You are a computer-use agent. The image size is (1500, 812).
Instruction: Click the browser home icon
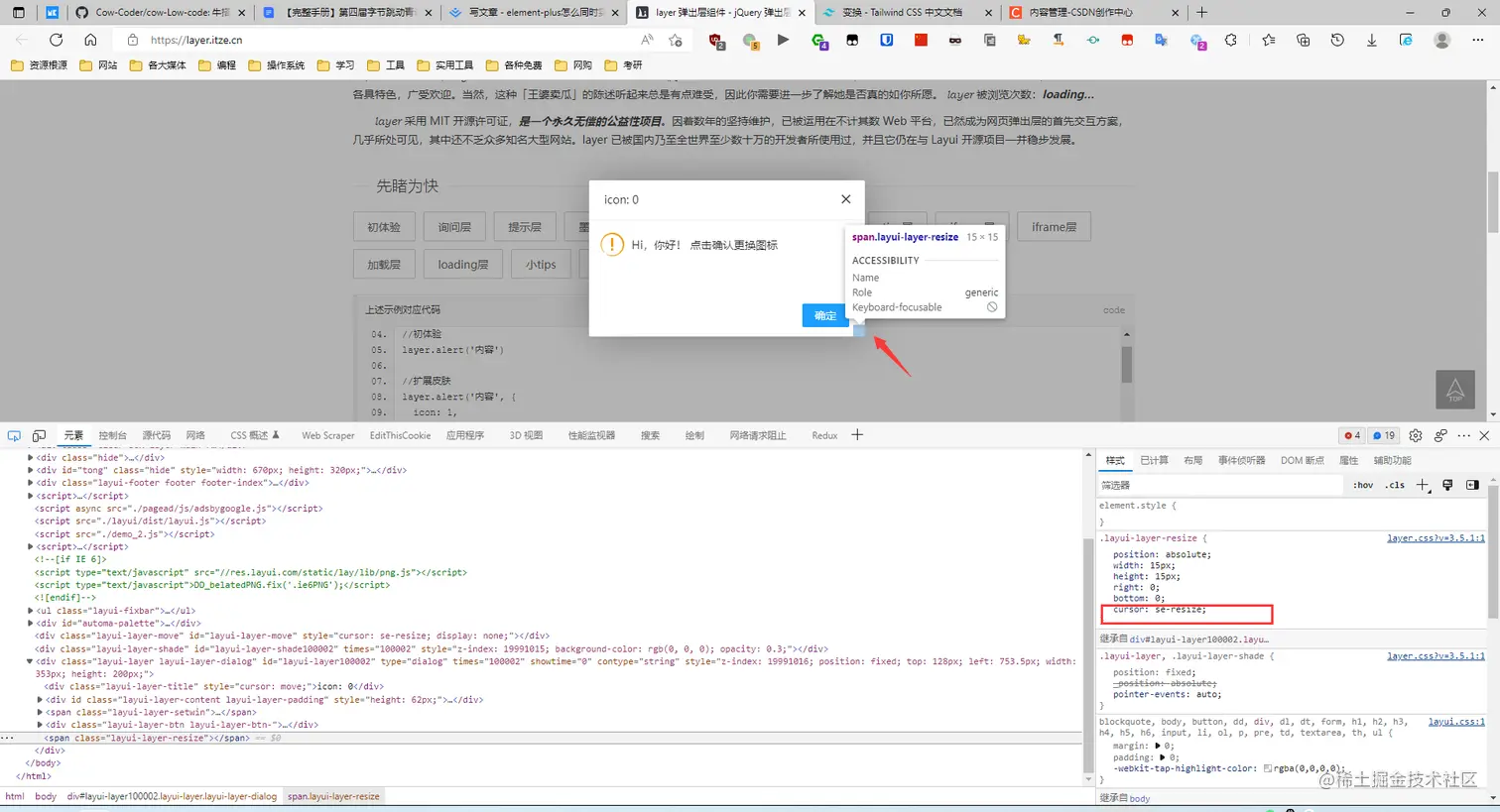pyautogui.click(x=89, y=40)
